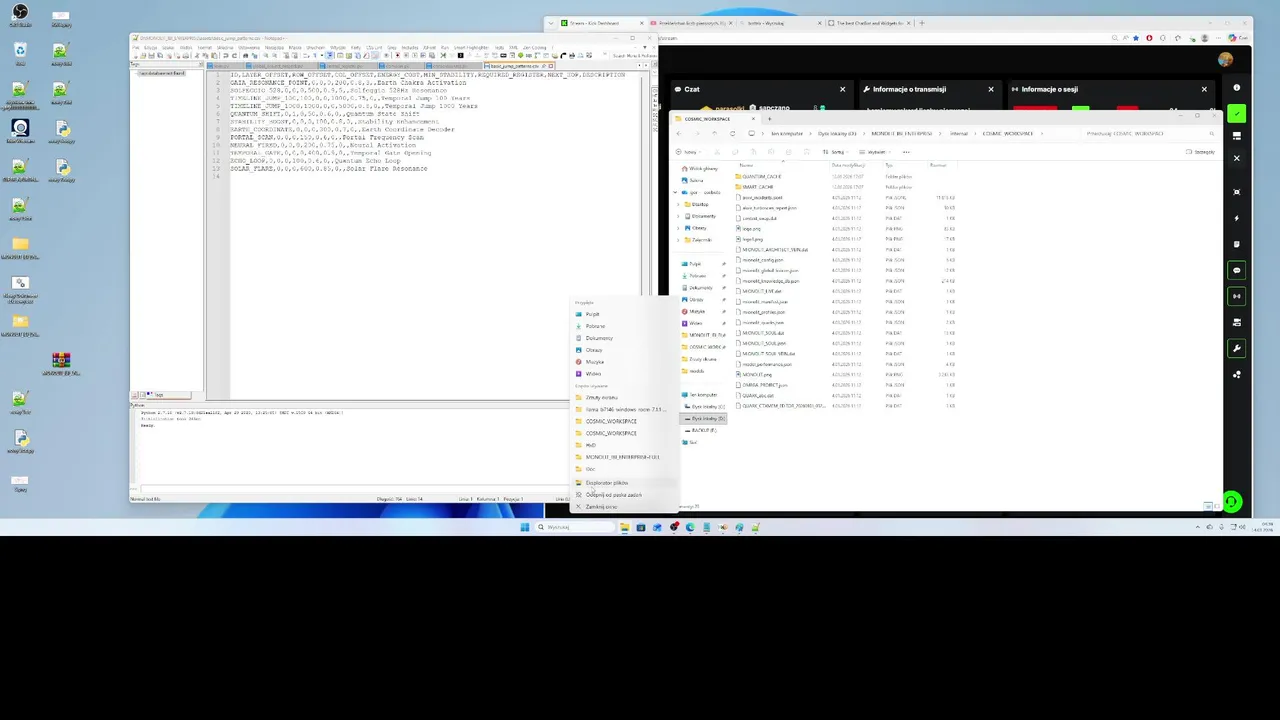Select model_performance.json in Explorer
Screen dimensions: 1280x720
[x=768, y=364]
